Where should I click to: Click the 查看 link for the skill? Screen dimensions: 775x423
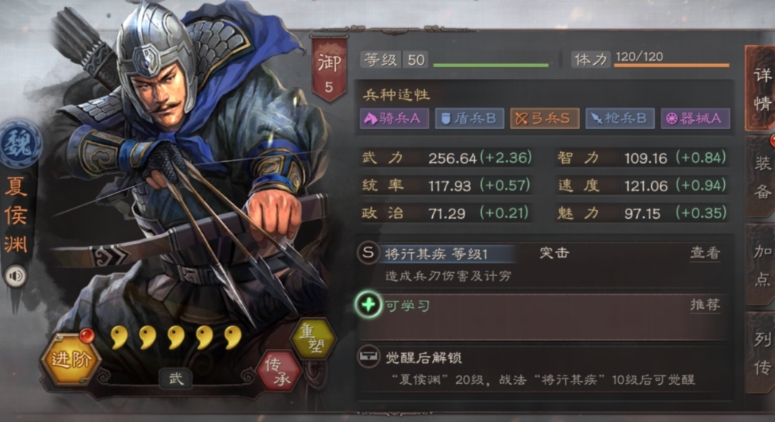pyautogui.click(x=705, y=253)
